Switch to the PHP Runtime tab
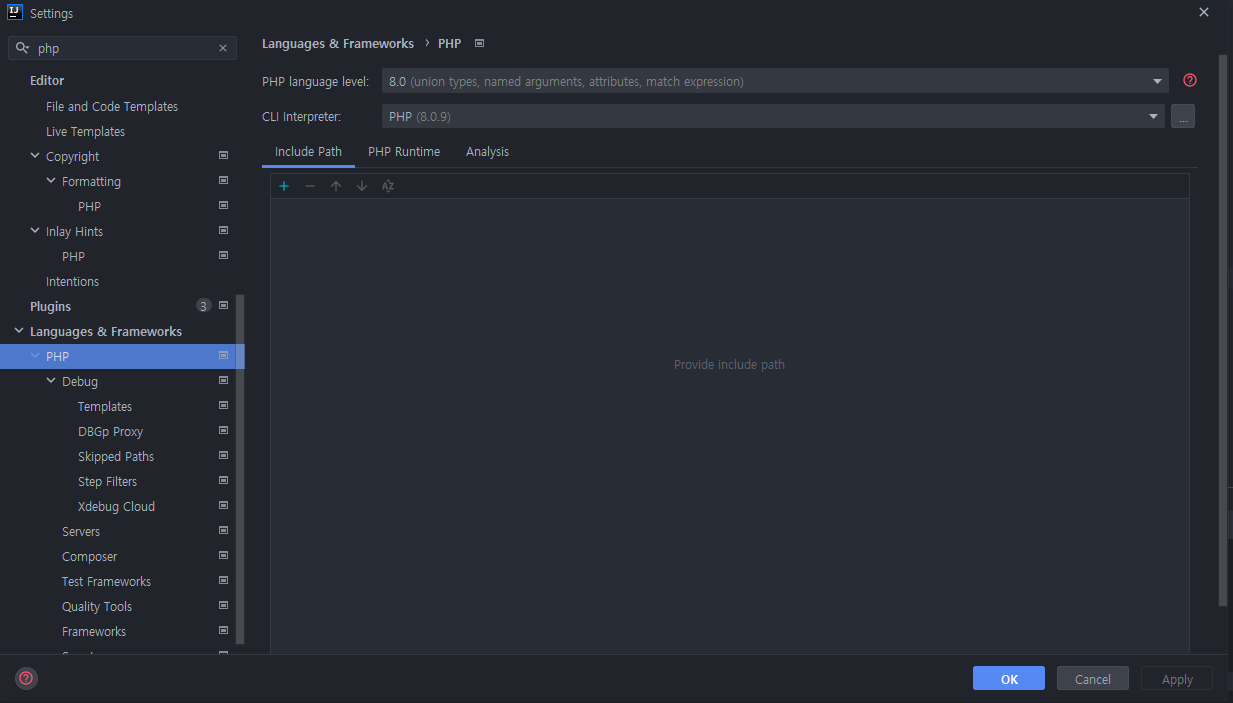The height and width of the screenshot is (703, 1233). pyautogui.click(x=404, y=152)
